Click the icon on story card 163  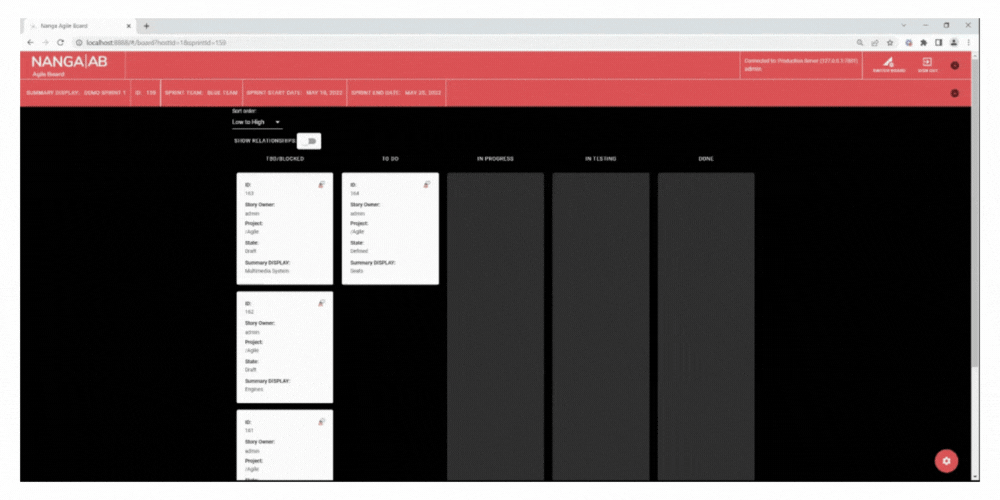pyautogui.click(x=322, y=184)
